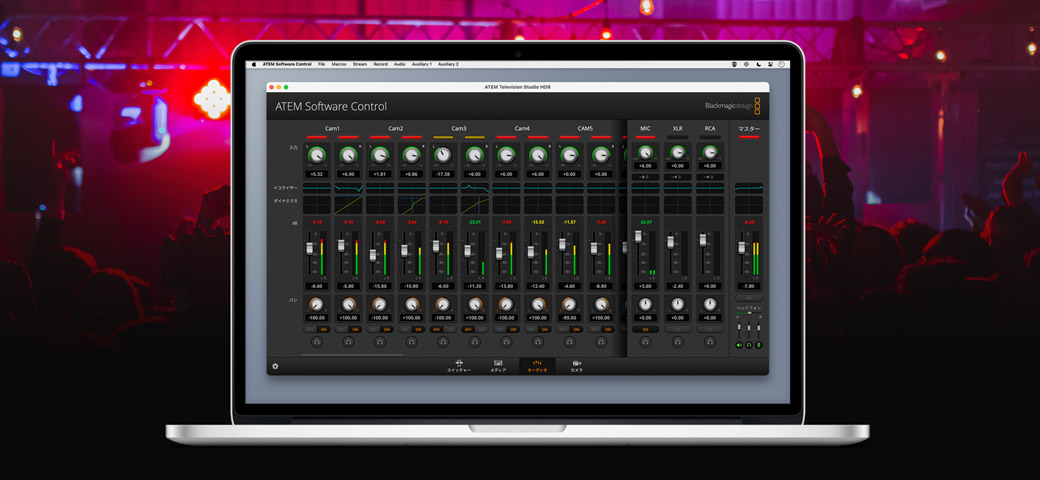
Task: Click Cam1 left pan knob at -100.00
Action: pyautogui.click(x=316, y=304)
